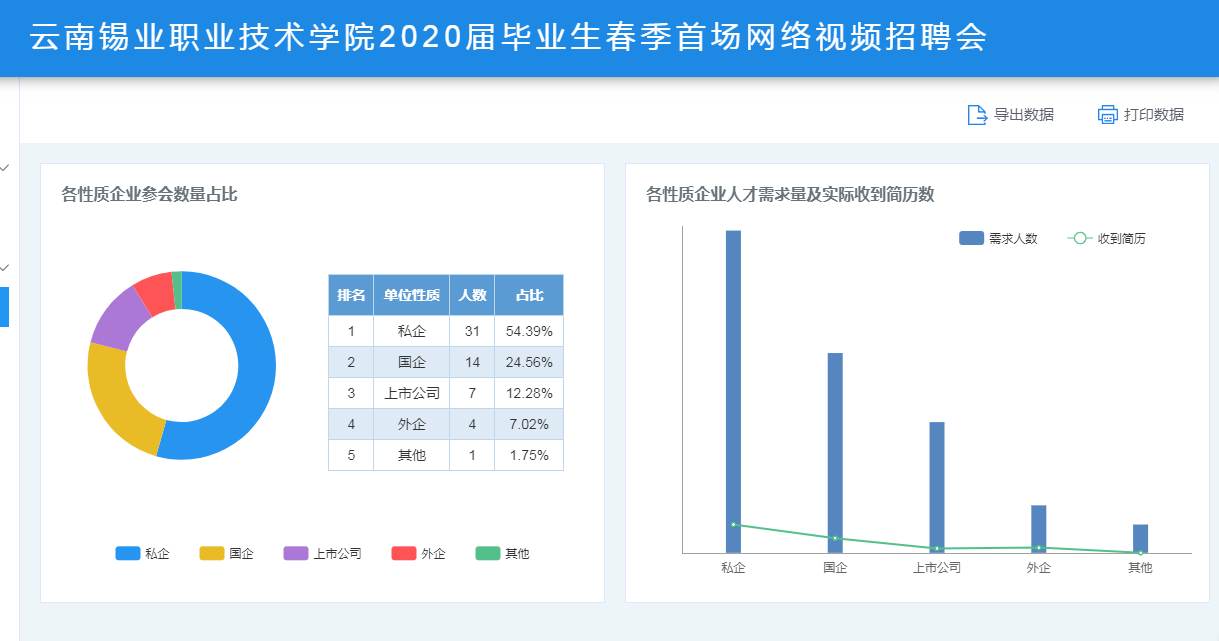
Task: Click the export data document icon
Action: click(x=977, y=115)
